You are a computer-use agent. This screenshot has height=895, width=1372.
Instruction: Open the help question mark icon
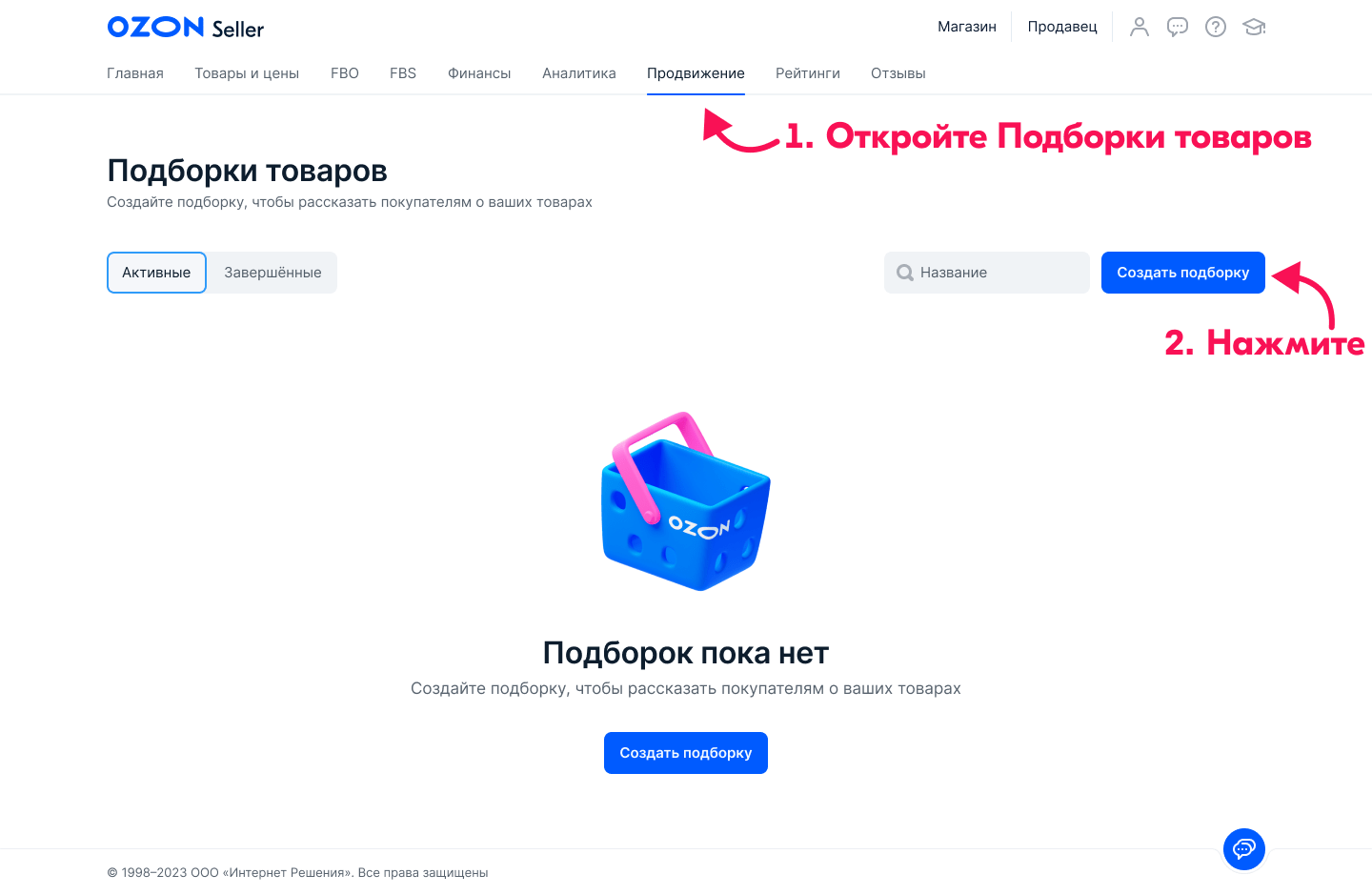tap(1216, 27)
